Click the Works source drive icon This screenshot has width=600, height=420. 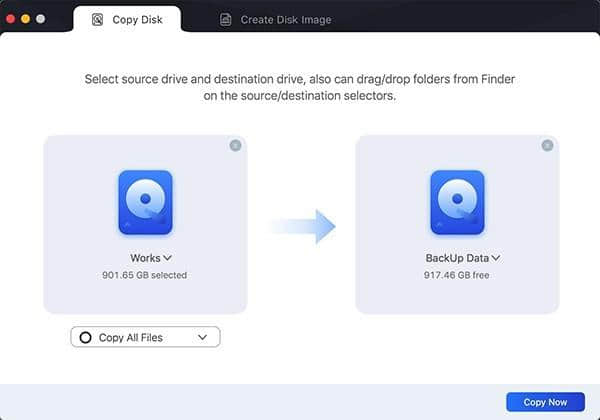point(145,203)
